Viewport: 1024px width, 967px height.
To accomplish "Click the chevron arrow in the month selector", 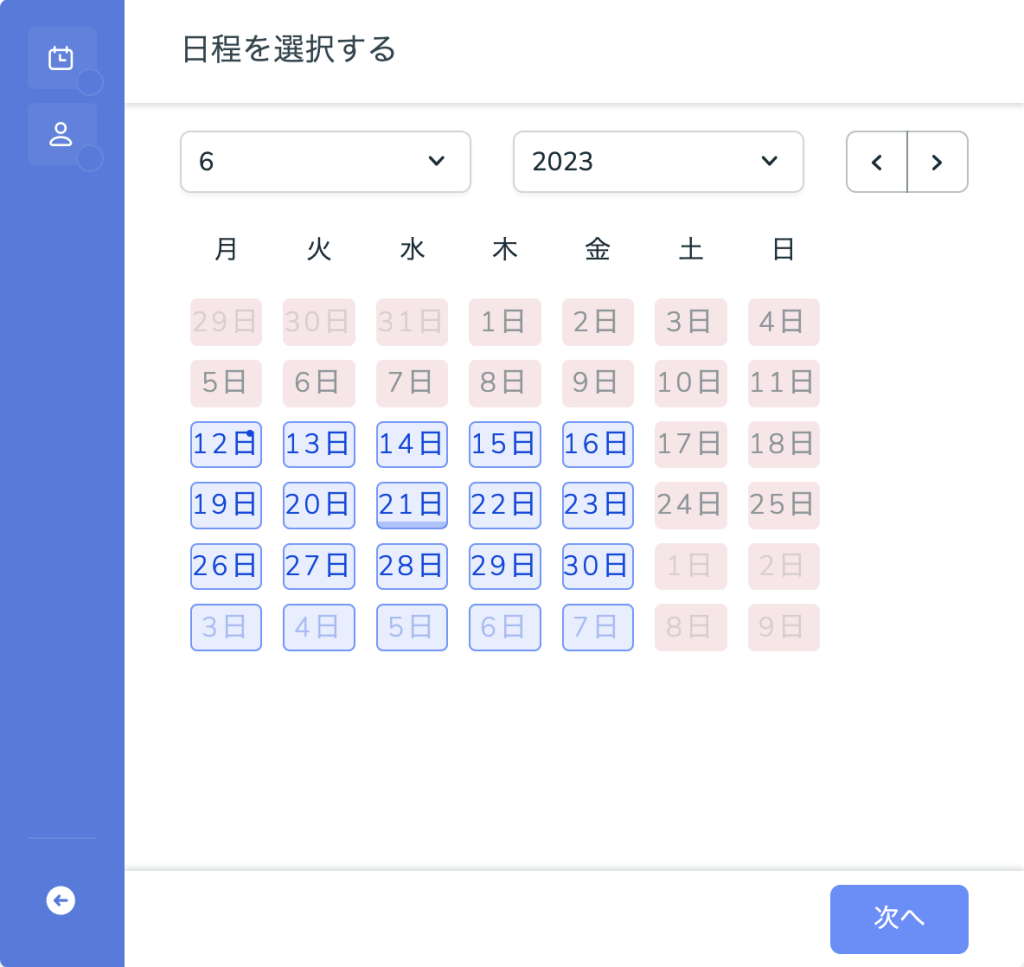I will [x=436, y=161].
